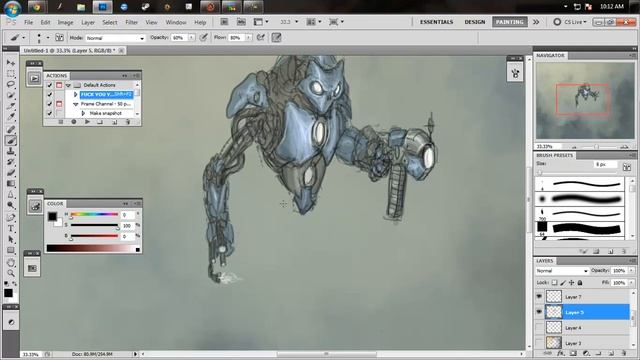Screen dimensions: 640x360
Task: Delete layer using Layers trash icon
Action: point(624,353)
